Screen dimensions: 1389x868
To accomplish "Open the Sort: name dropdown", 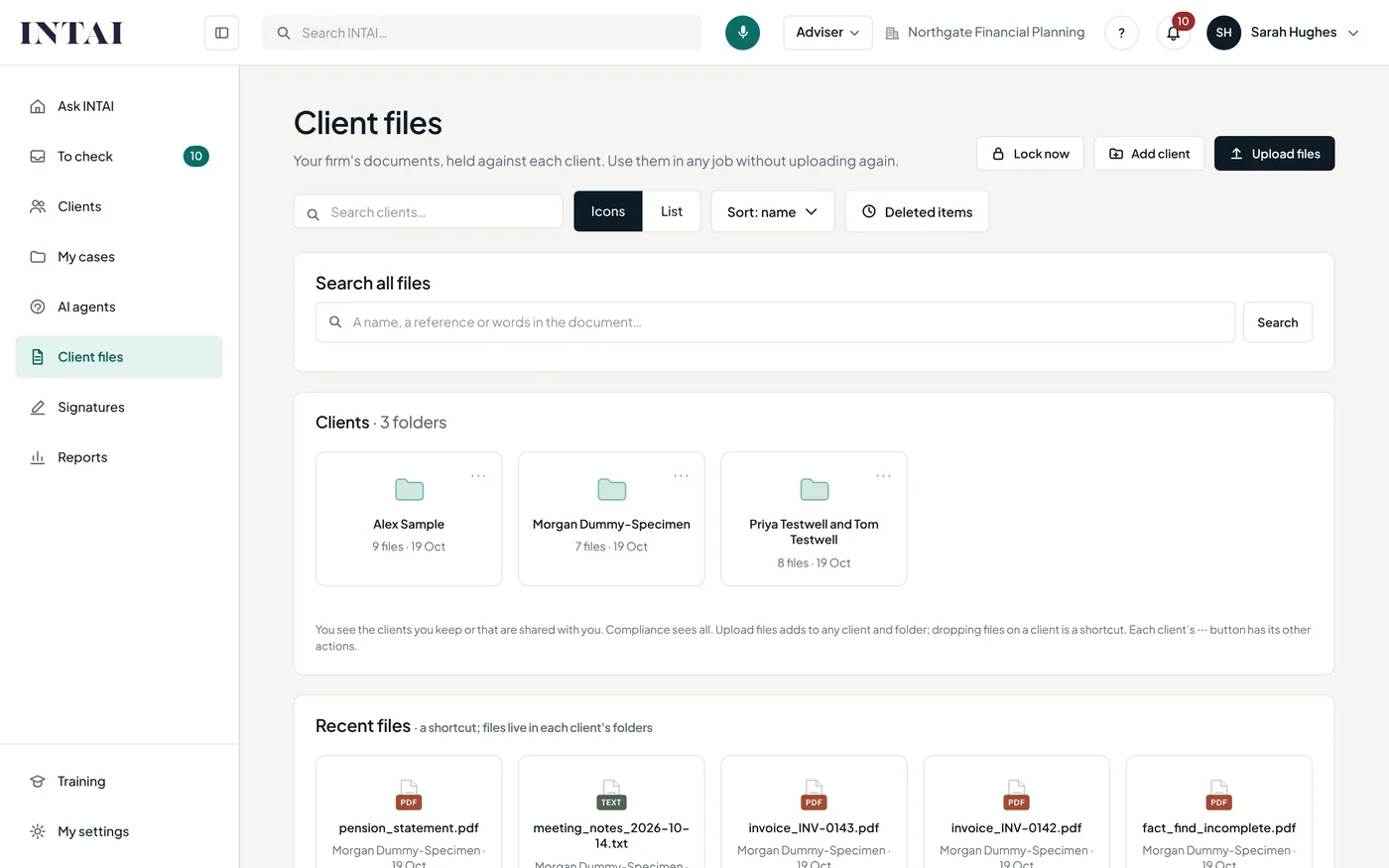I will click(773, 211).
